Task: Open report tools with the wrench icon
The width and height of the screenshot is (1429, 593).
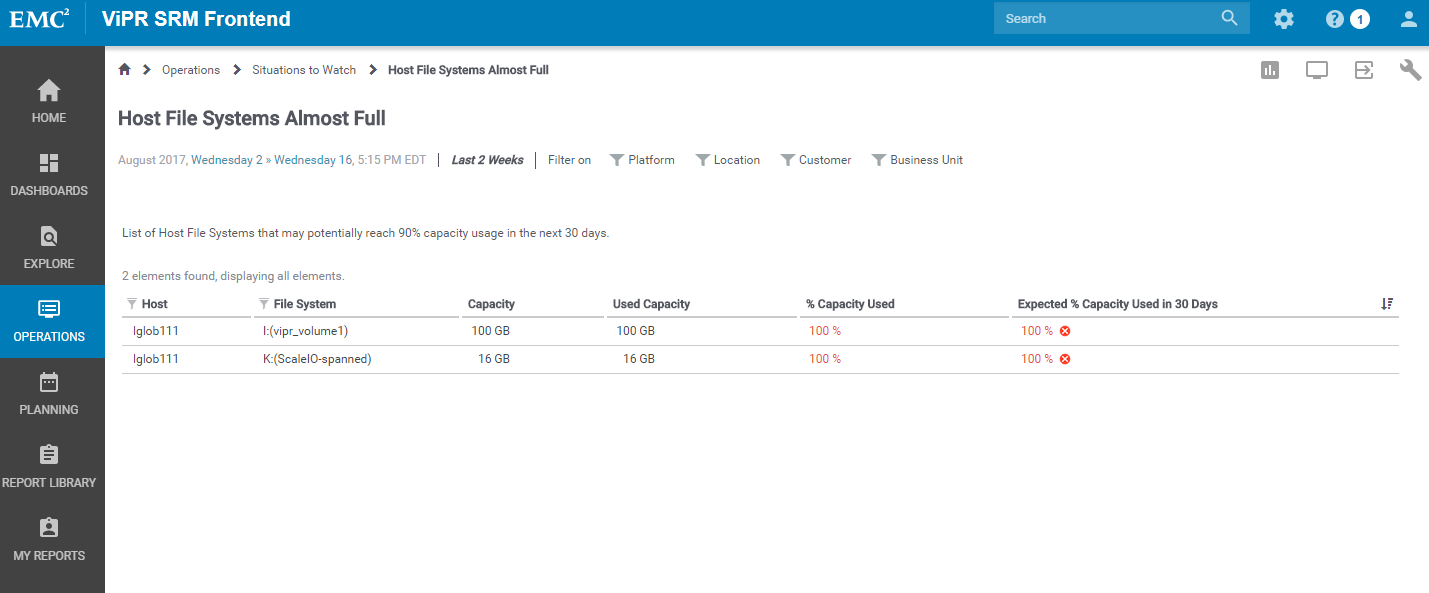Action: pos(1410,69)
